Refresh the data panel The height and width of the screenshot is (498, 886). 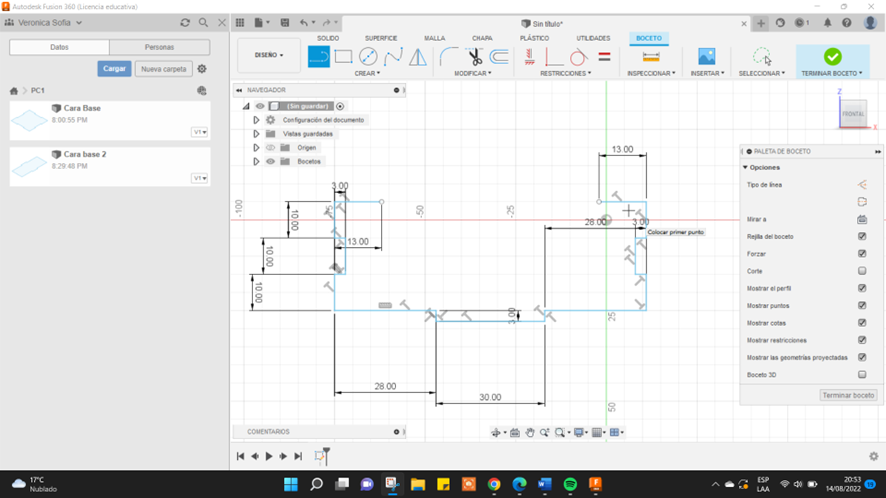[x=185, y=23]
